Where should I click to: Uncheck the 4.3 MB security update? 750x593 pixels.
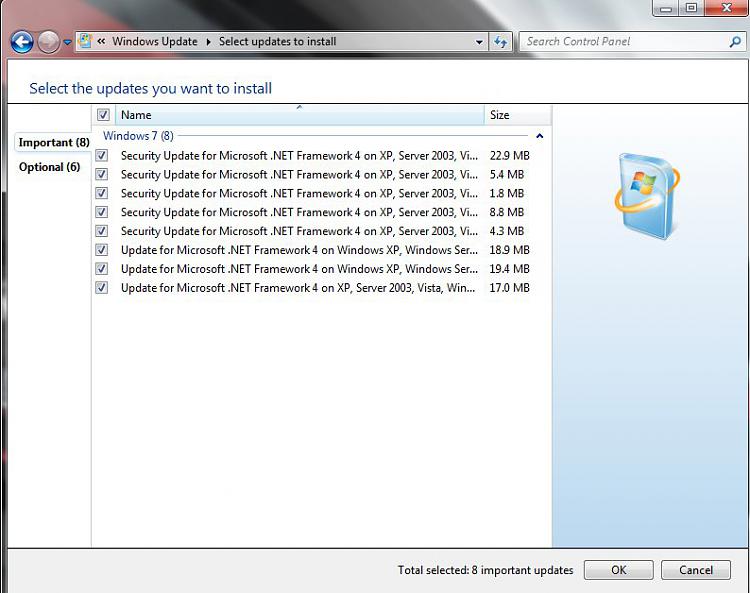coord(101,231)
